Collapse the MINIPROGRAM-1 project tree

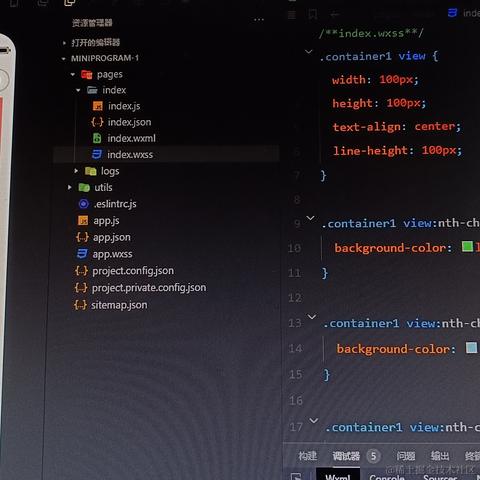63,59
